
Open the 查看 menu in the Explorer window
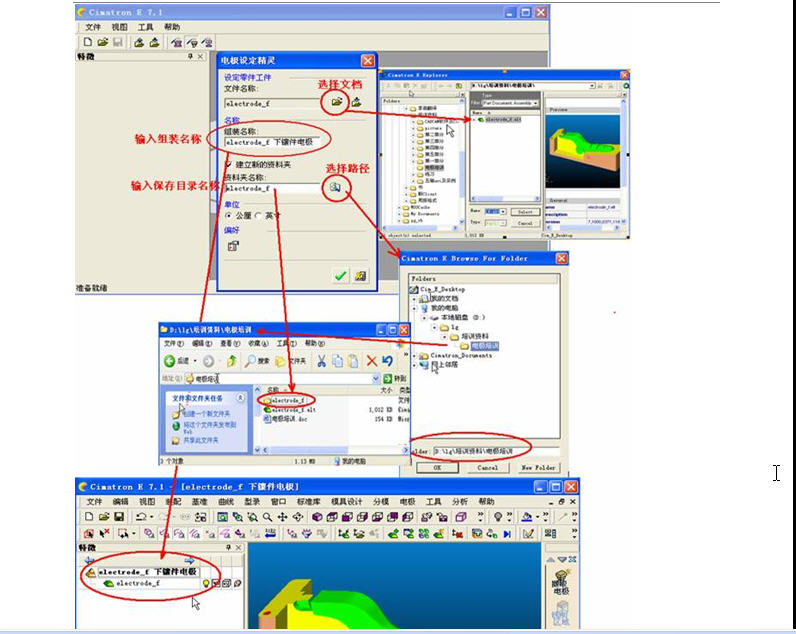[x=230, y=344]
